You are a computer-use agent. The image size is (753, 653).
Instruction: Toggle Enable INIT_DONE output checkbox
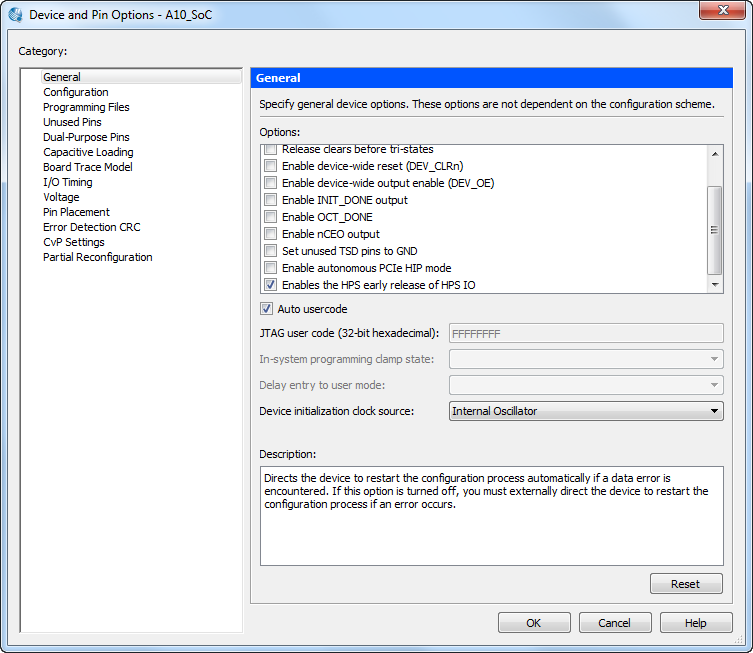(270, 200)
